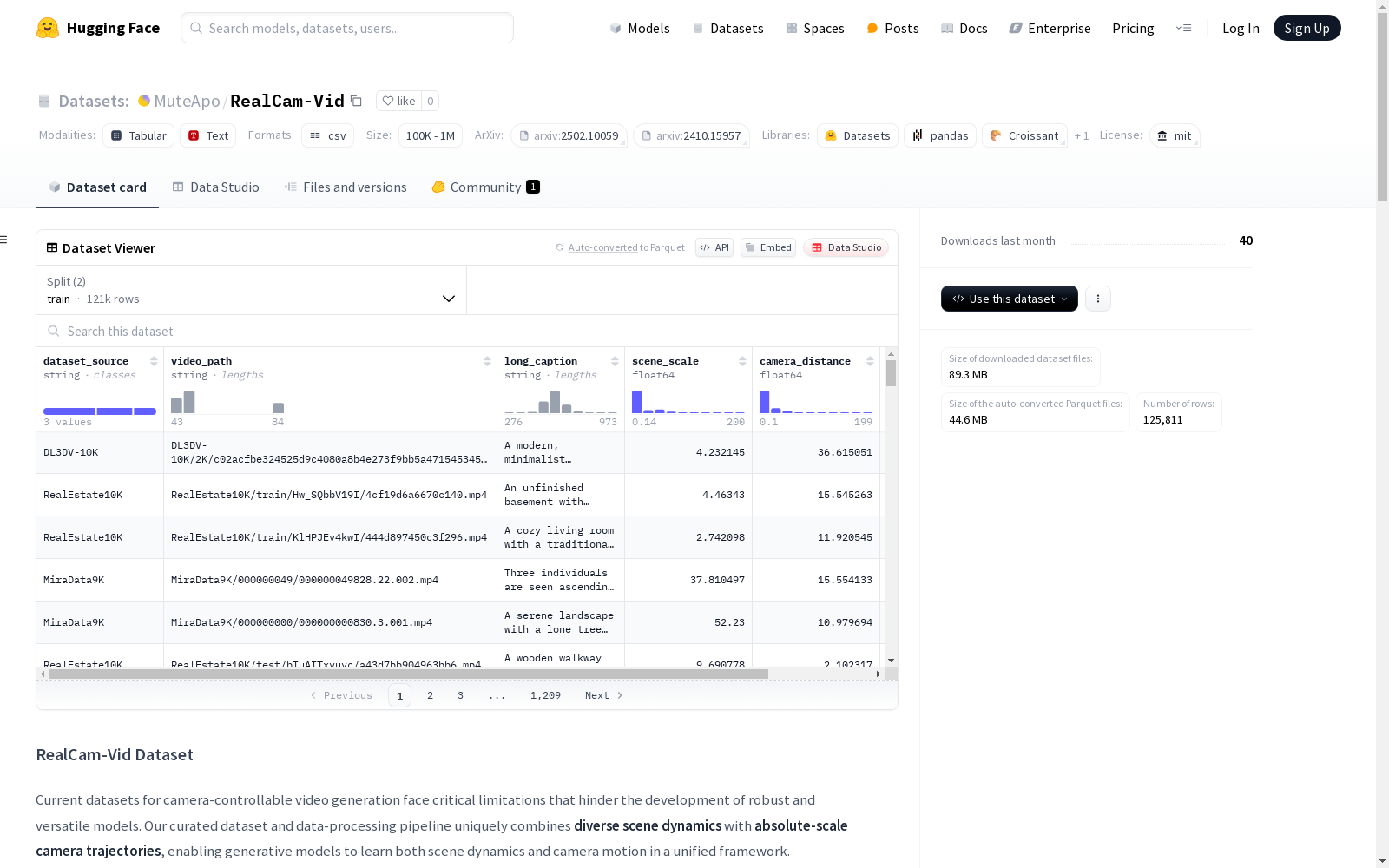
Task: Open the red Data Studio button in the viewer
Action: 846,247
